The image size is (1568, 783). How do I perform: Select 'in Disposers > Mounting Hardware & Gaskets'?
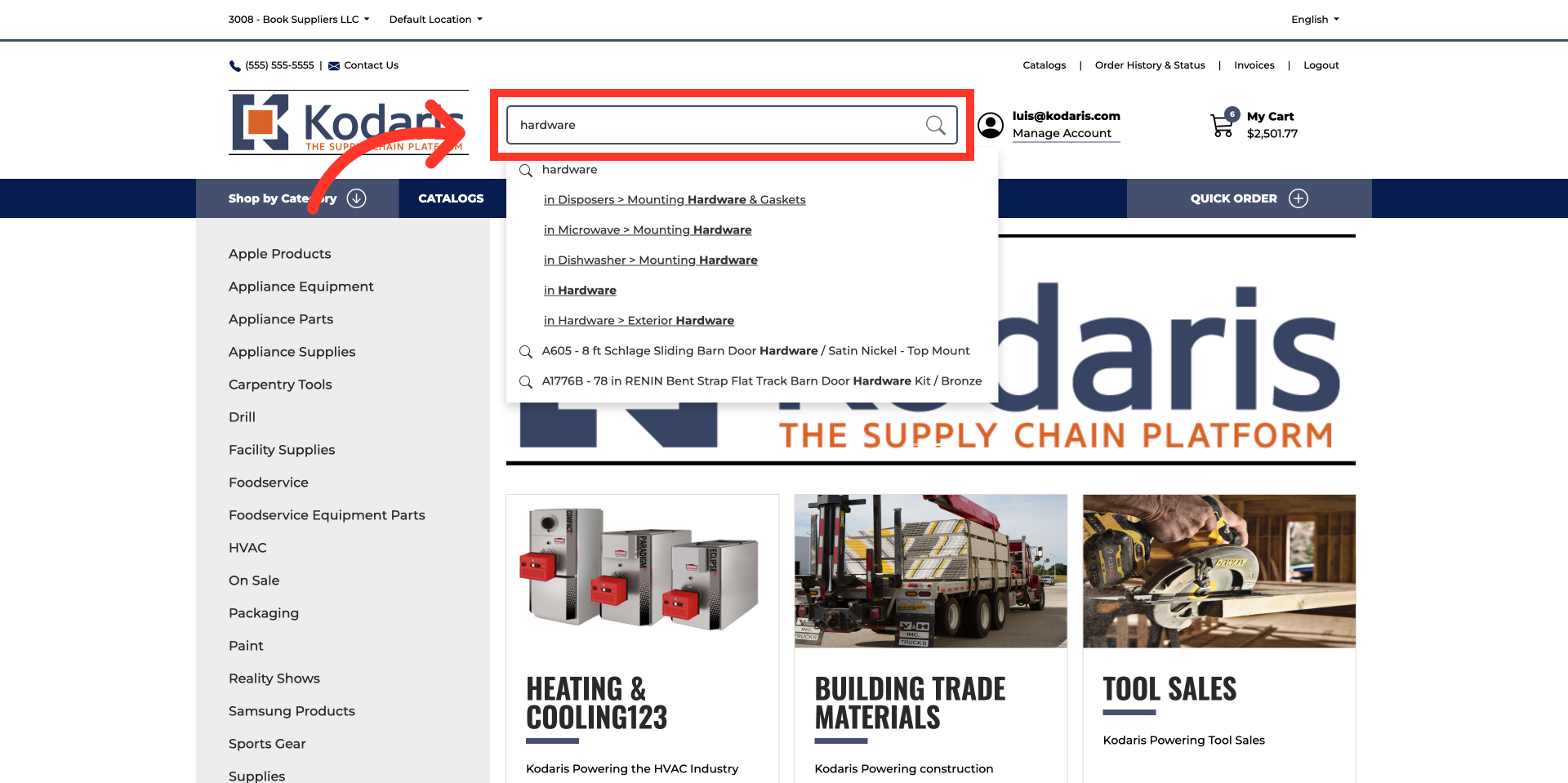(x=675, y=200)
